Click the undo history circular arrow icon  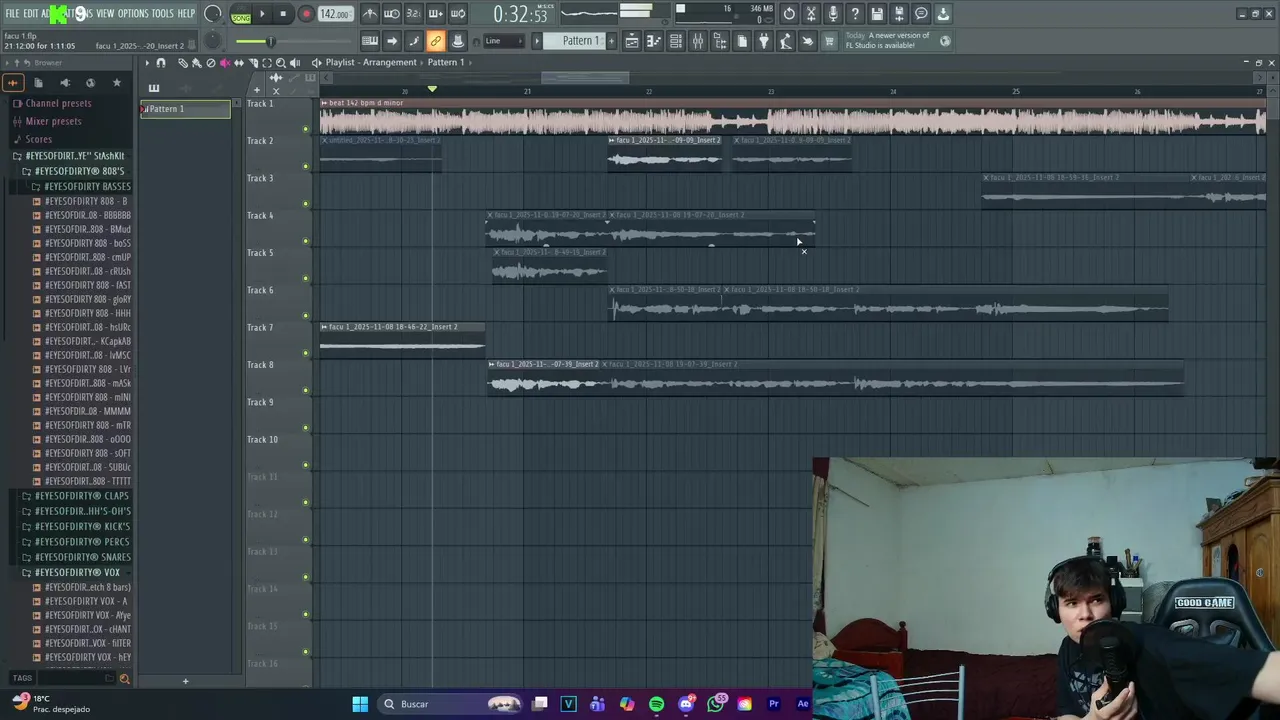(x=789, y=14)
